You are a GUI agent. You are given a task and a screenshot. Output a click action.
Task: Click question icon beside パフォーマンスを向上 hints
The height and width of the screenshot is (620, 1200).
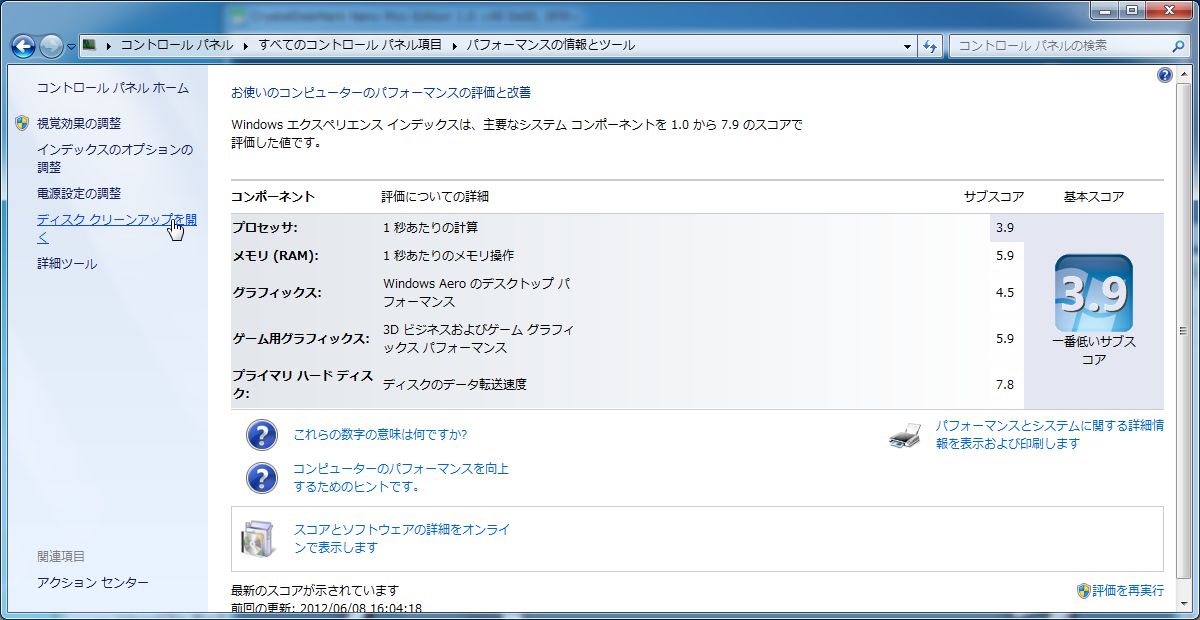click(x=261, y=478)
